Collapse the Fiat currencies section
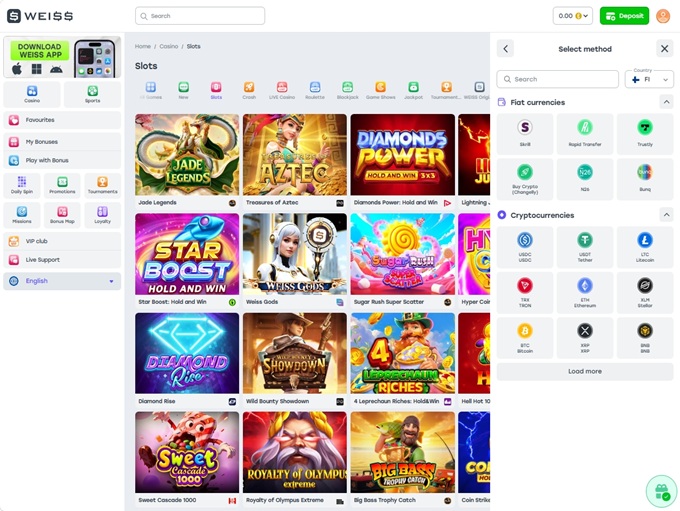 (666, 102)
